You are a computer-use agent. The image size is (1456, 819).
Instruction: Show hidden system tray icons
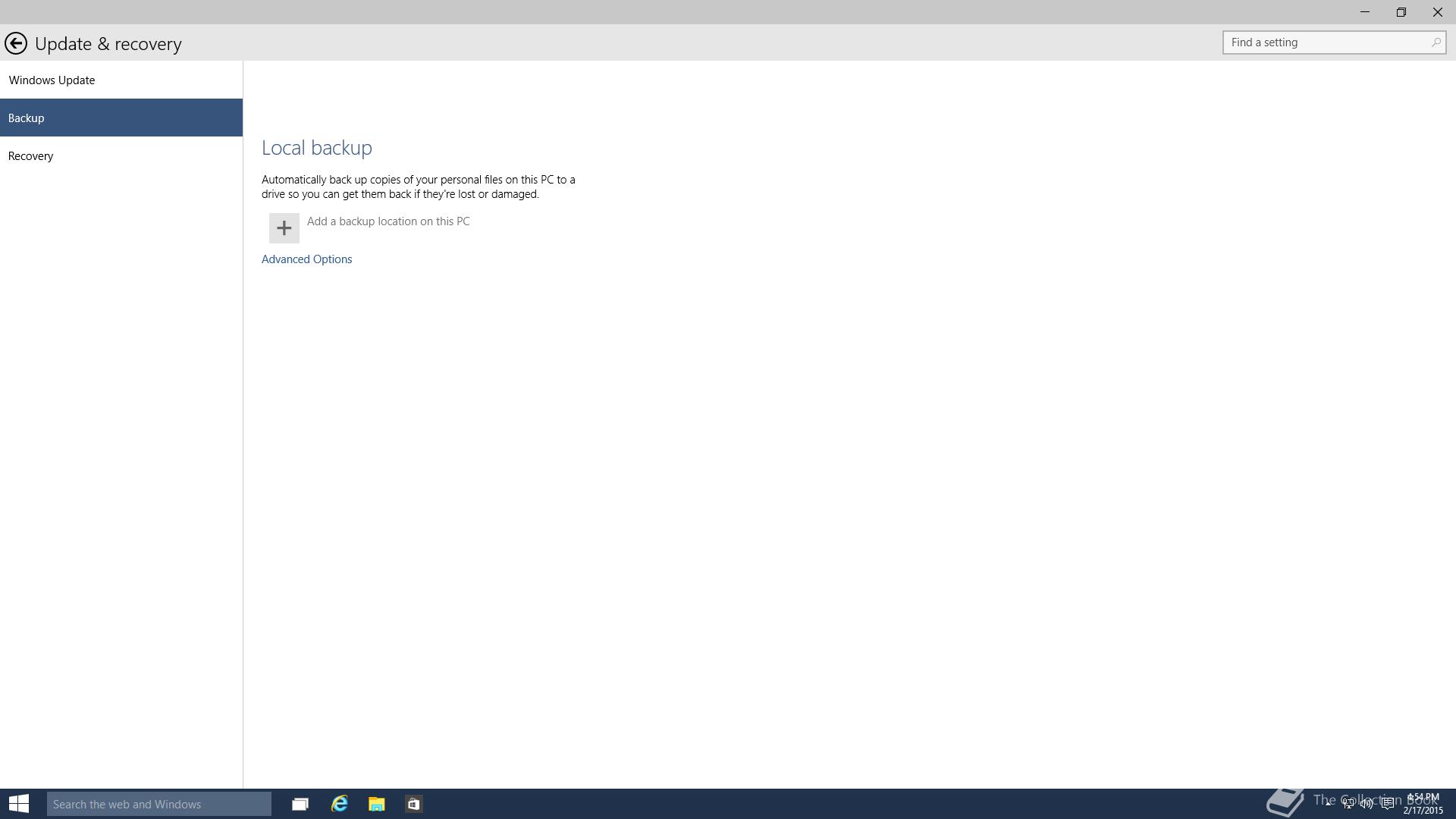1328,804
